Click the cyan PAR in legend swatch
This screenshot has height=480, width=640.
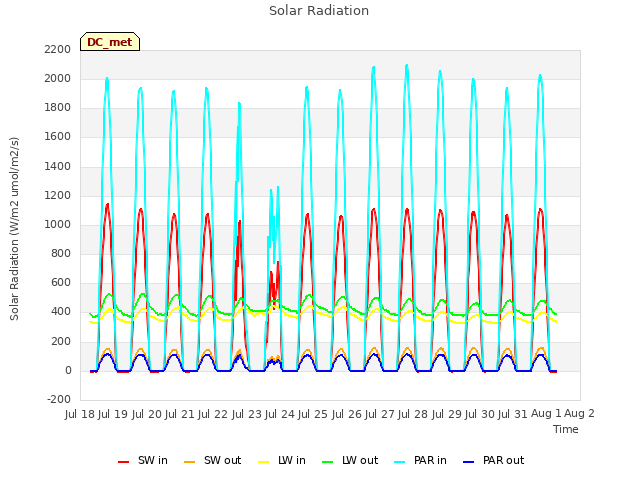click(400, 462)
